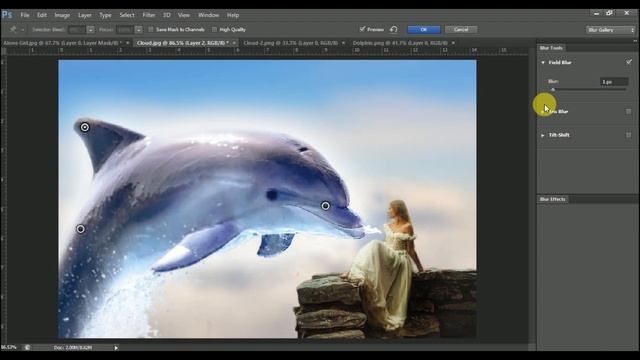Click the Selection Bleed input field
The width and height of the screenshot is (640, 360).
tap(77, 30)
